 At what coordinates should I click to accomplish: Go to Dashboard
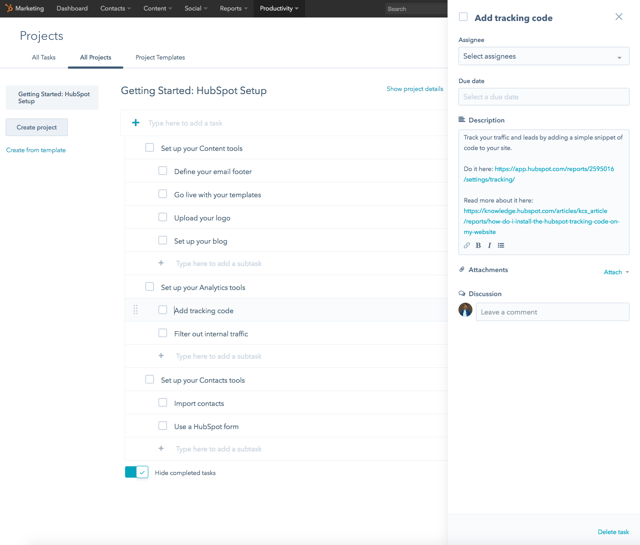72,9
